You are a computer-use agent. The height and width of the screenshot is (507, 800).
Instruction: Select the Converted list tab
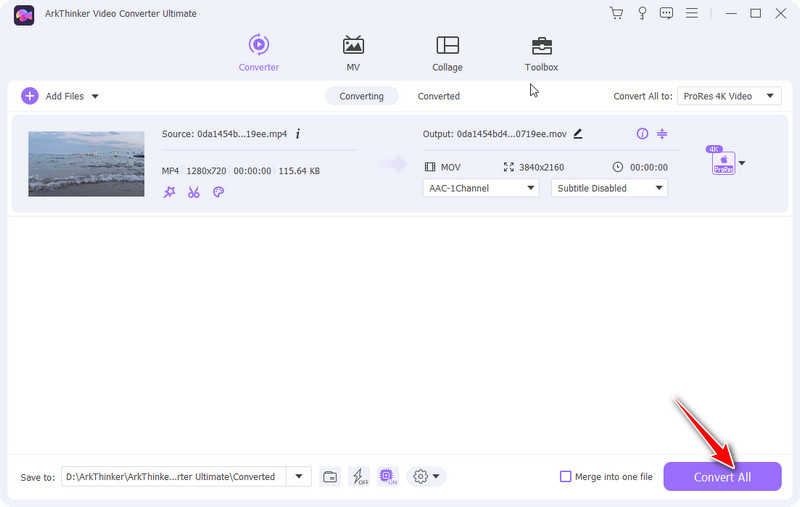coord(438,96)
